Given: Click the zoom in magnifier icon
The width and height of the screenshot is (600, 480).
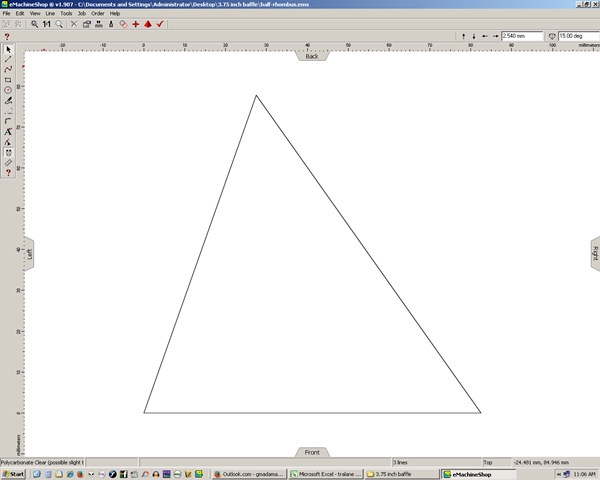Looking at the screenshot, I should tap(34, 24).
